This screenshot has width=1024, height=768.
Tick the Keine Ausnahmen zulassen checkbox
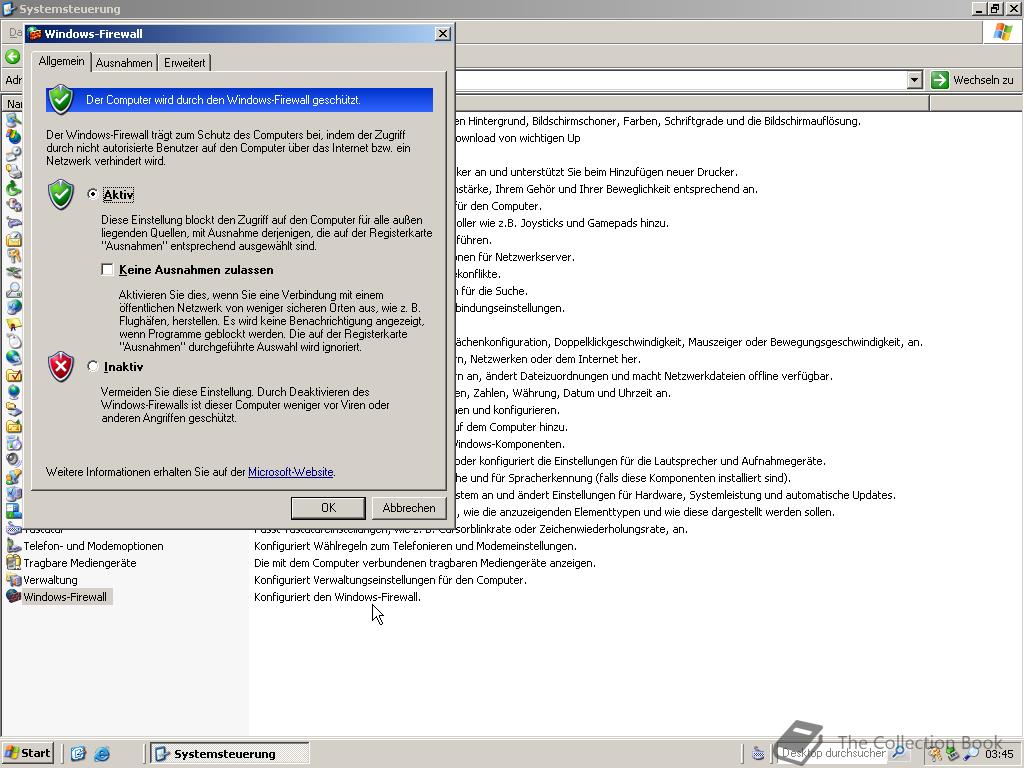(107, 270)
